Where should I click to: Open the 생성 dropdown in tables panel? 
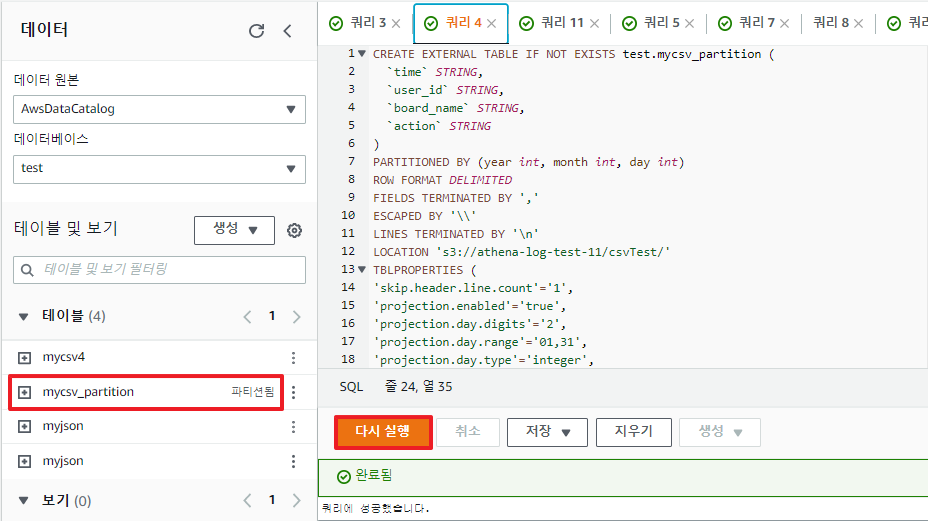pyautogui.click(x=234, y=230)
